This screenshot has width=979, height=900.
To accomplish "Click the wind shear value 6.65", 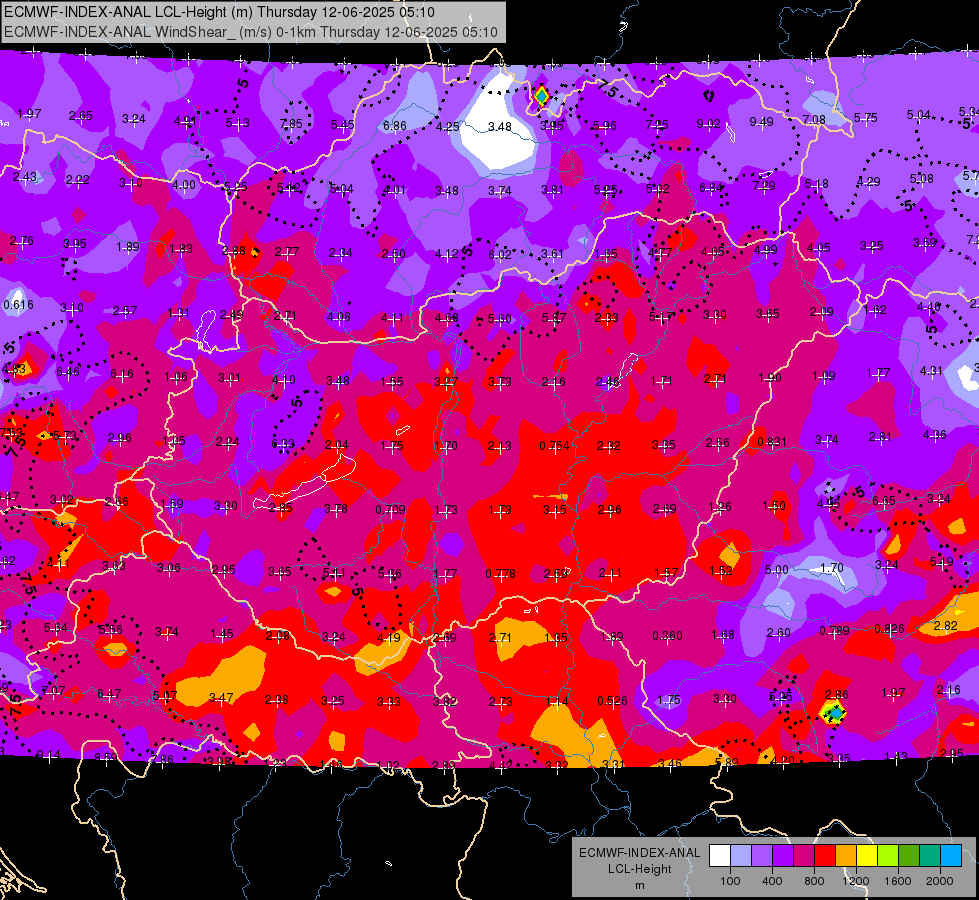I will tap(883, 501).
